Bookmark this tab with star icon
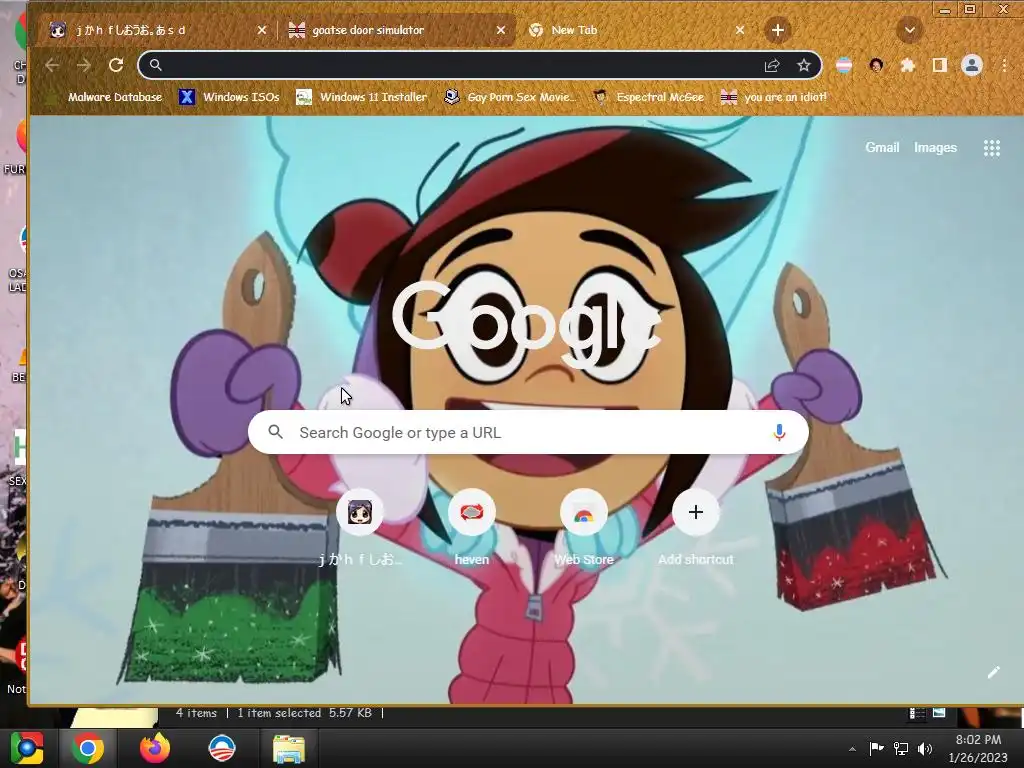Screen dimensions: 1024x768 [804, 65]
